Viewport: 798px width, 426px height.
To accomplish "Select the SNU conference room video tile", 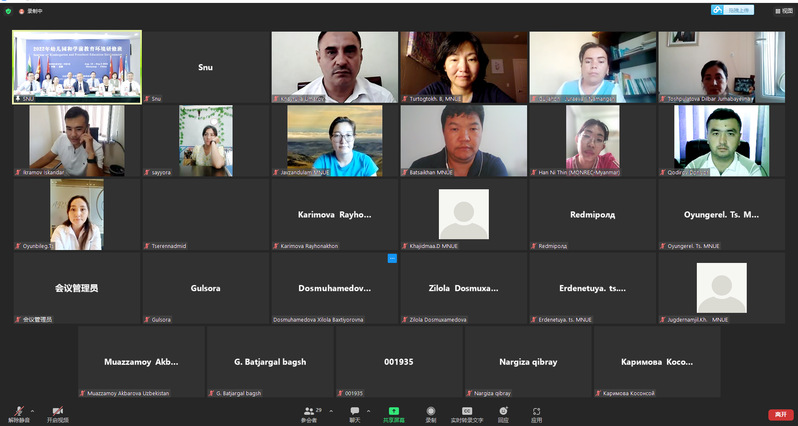I will coord(77,66).
